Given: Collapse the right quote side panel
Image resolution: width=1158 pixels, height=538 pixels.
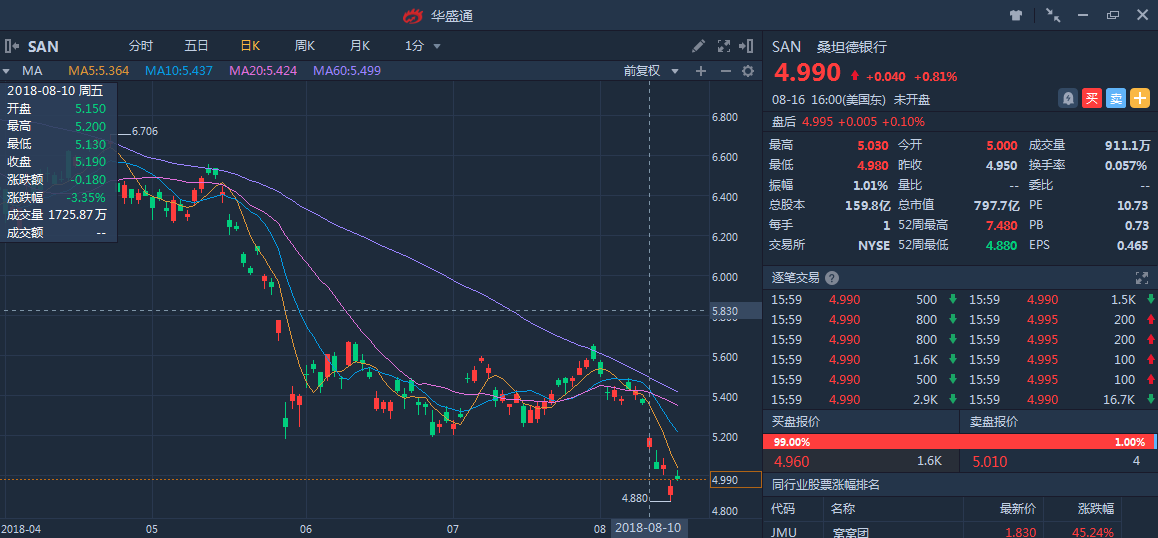Looking at the screenshot, I should tap(745, 46).
